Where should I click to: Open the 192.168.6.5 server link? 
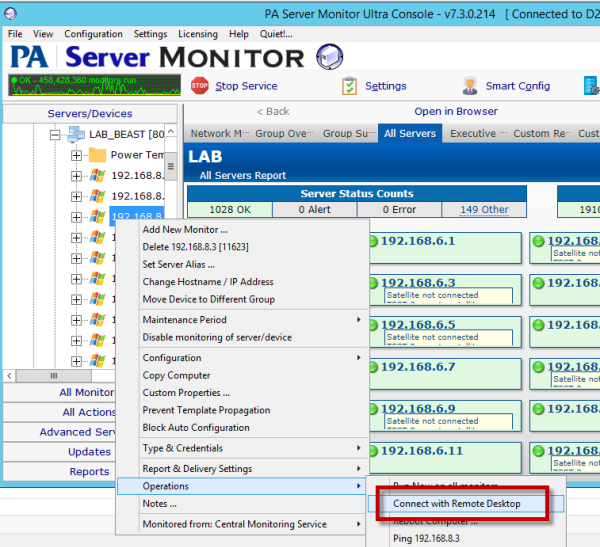tap(418, 325)
